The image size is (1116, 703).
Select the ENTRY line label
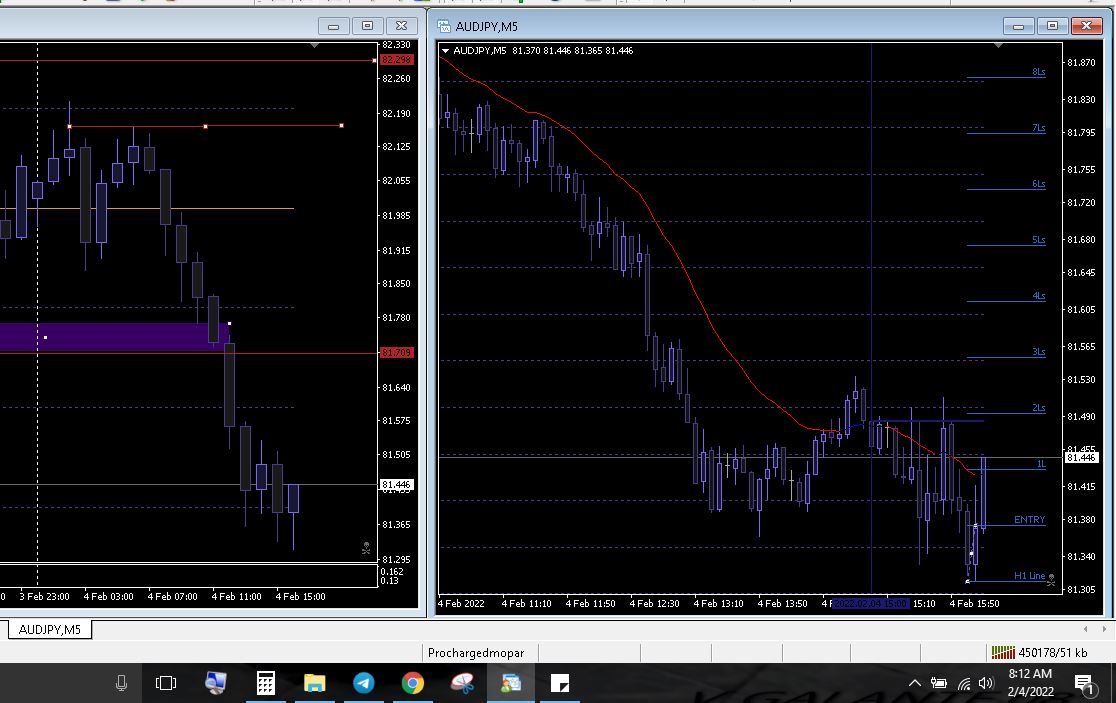1029,520
